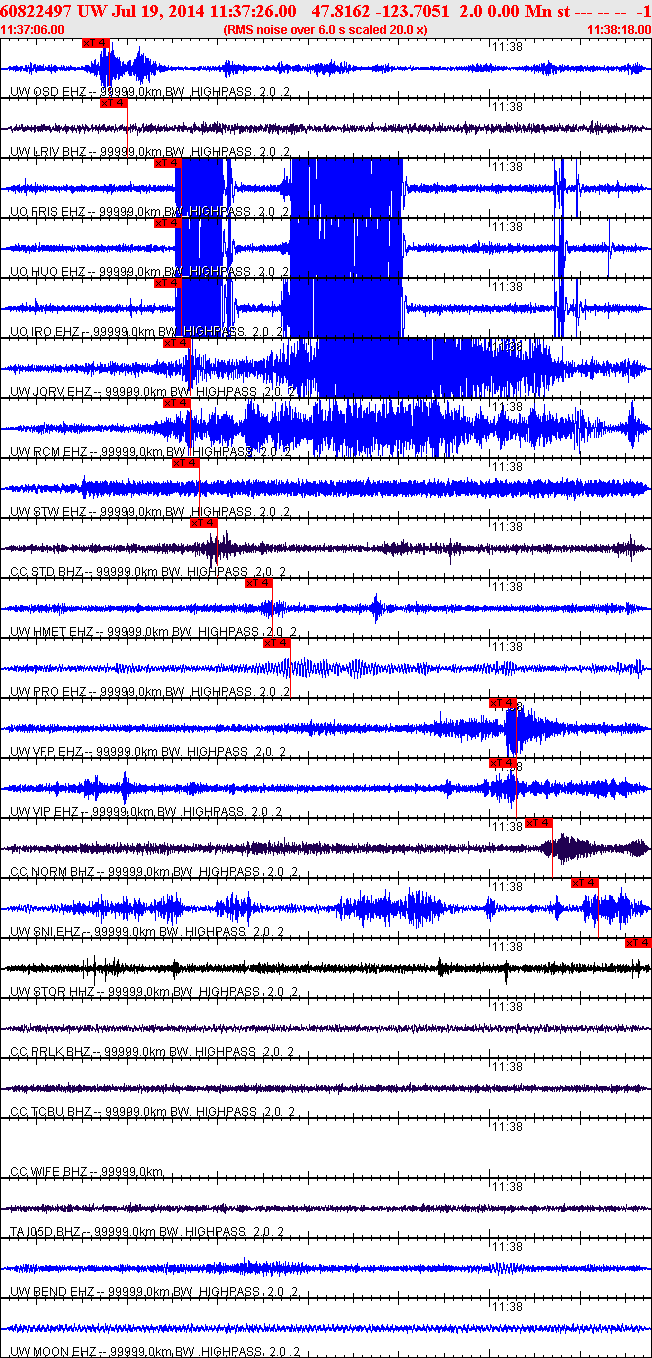Select the 'UO FRIS EHZ' station label

48,212
